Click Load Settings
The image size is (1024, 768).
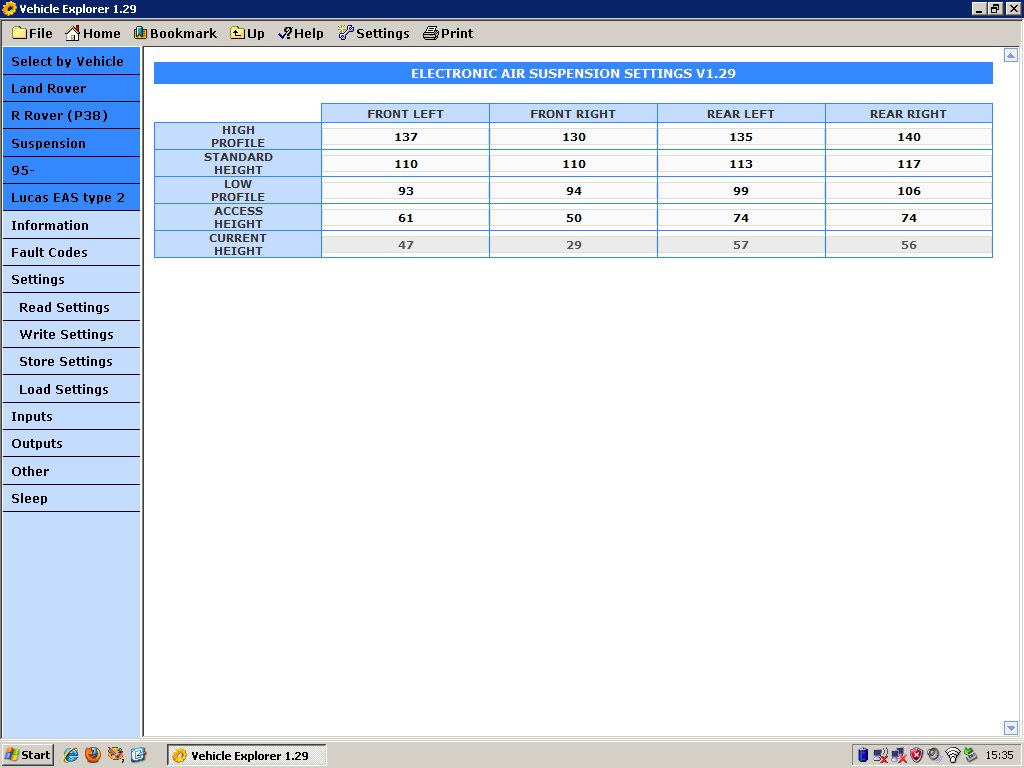[x=71, y=389]
